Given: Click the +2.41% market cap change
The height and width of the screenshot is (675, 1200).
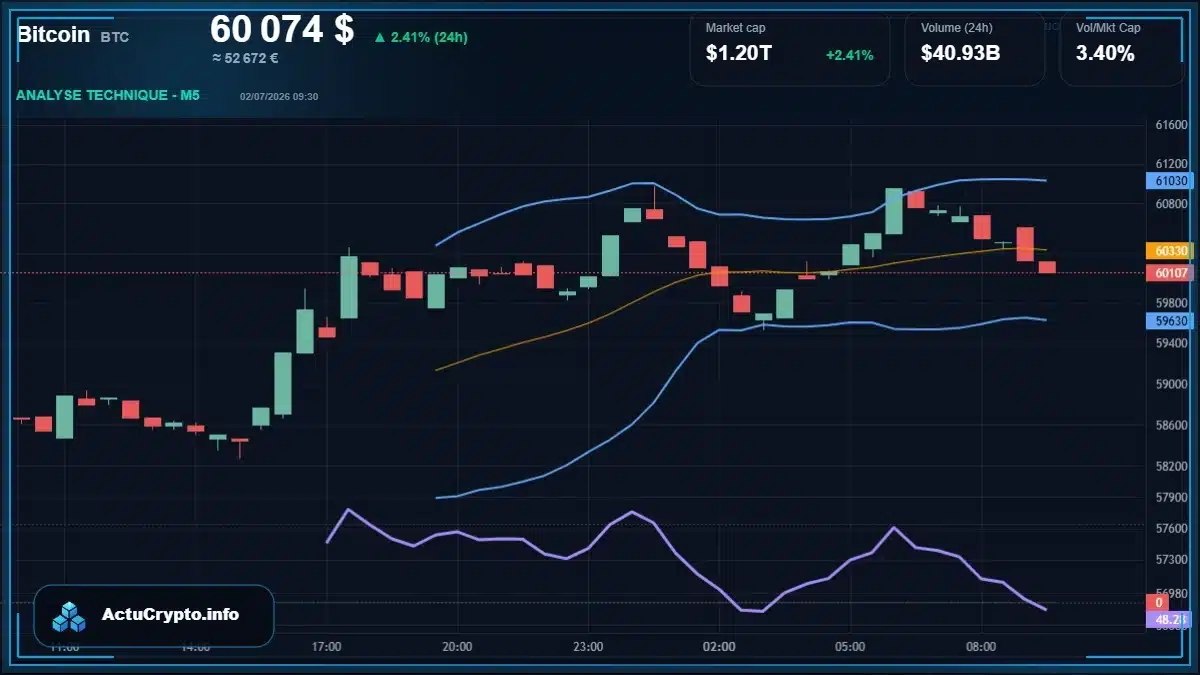Looking at the screenshot, I should (849, 55).
